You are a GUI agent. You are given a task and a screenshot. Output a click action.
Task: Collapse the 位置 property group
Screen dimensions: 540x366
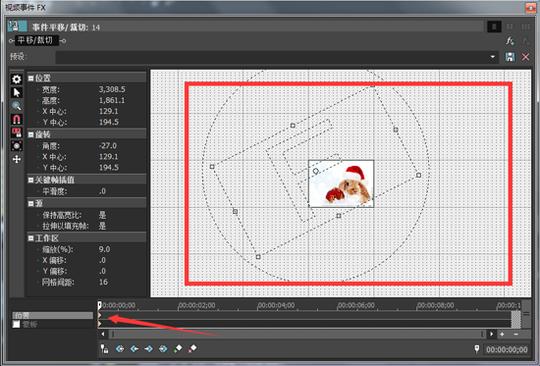coord(31,78)
